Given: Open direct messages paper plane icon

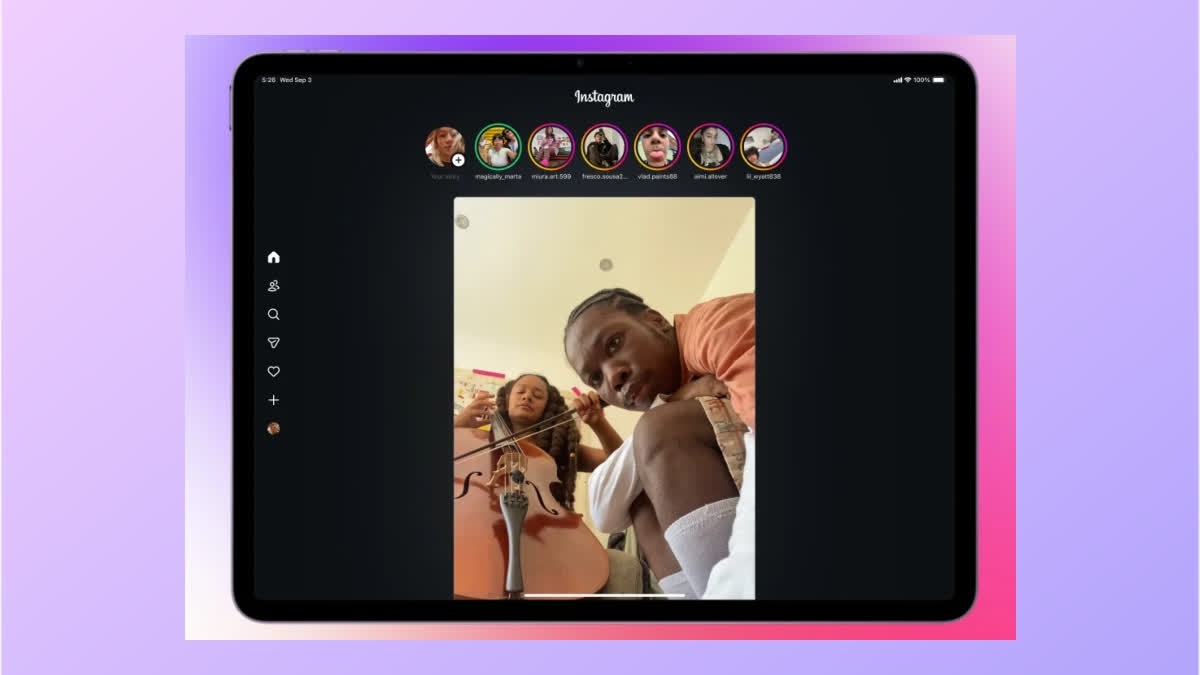Looking at the screenshot, I should (x=274, y=343).
